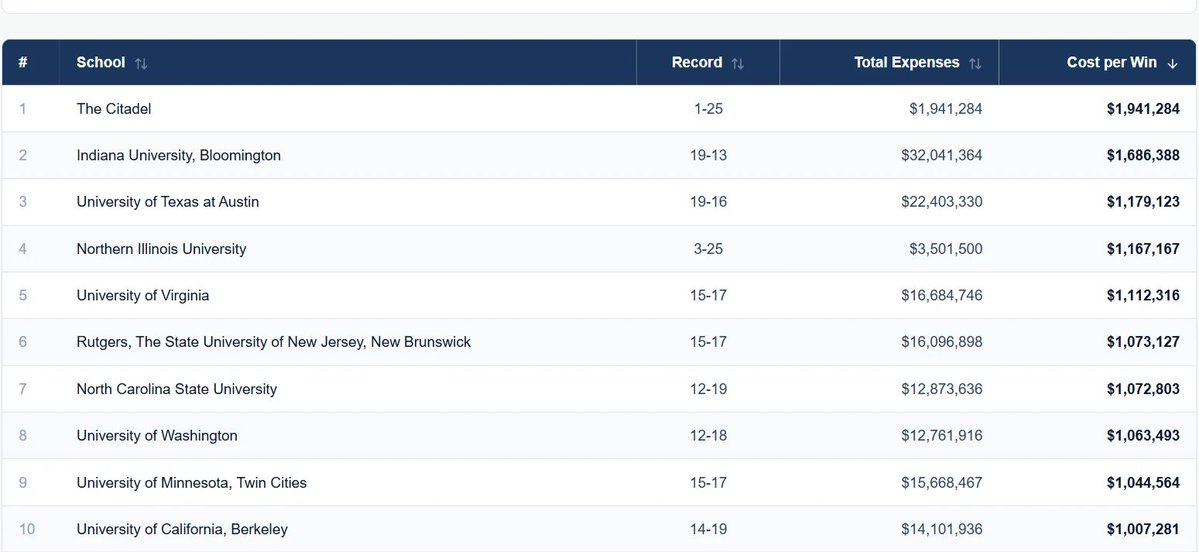This screenshot has width=1199, height=552.
Task: Select North Carolina State University name
Action: click(x=177, y=388)
